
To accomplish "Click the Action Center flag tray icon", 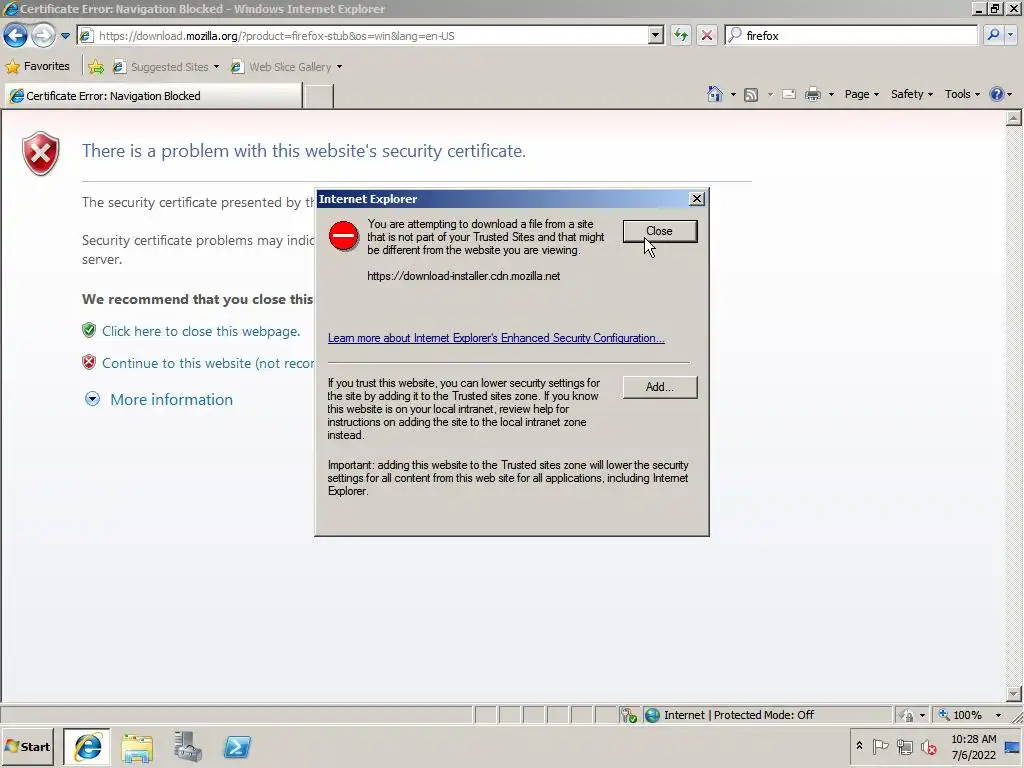I will point(880,746).
